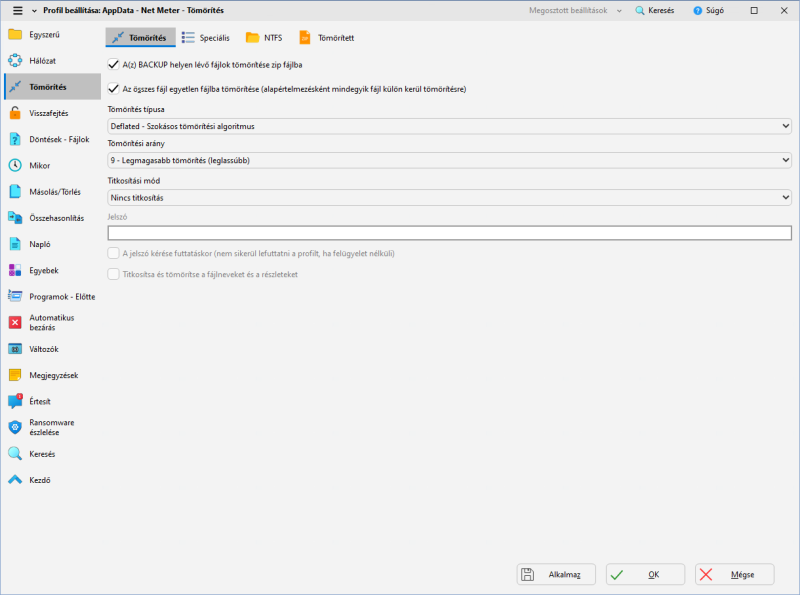Open the Egyebek colored squares icon
The width and height of the screenshot is (800, 595).
tap(15, 270)
